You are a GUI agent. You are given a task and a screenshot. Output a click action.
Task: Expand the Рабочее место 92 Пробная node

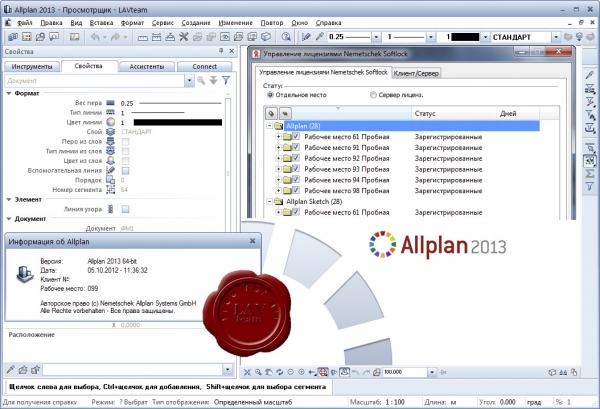(278, 158)
